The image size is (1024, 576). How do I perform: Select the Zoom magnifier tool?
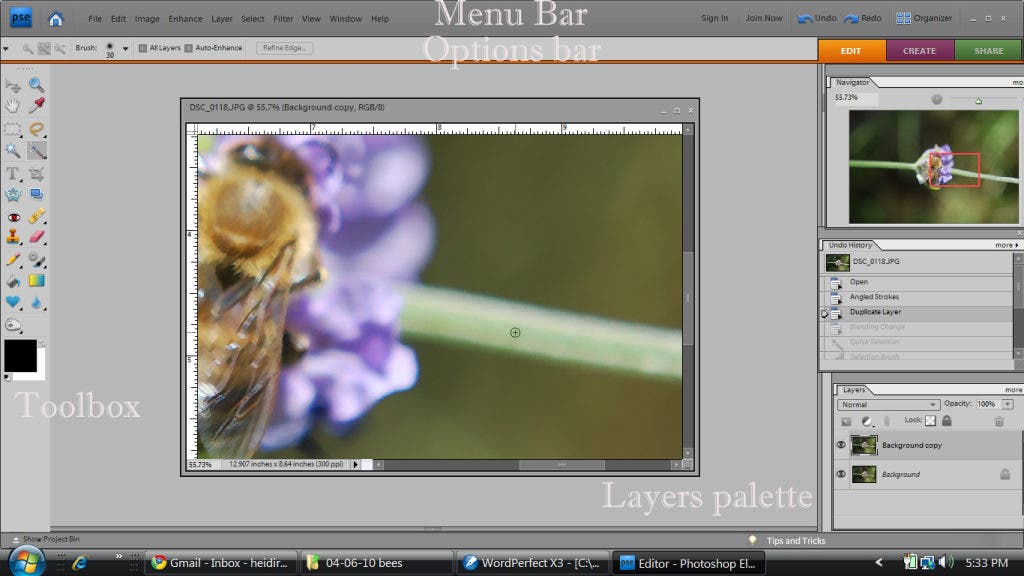pyautogui.click(x=36, y=86)
